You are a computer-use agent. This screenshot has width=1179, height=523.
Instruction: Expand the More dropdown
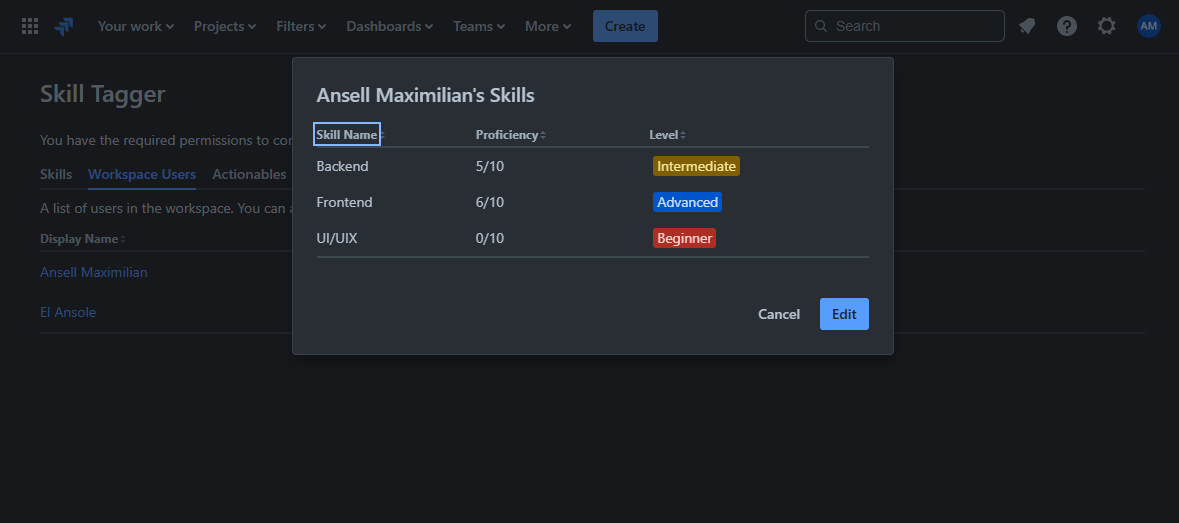click(x=547, y=26)
